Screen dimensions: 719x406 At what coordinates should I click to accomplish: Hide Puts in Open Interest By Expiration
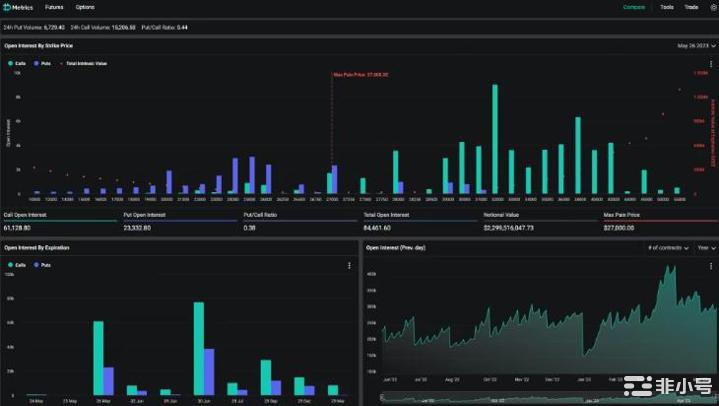(41, 265)
